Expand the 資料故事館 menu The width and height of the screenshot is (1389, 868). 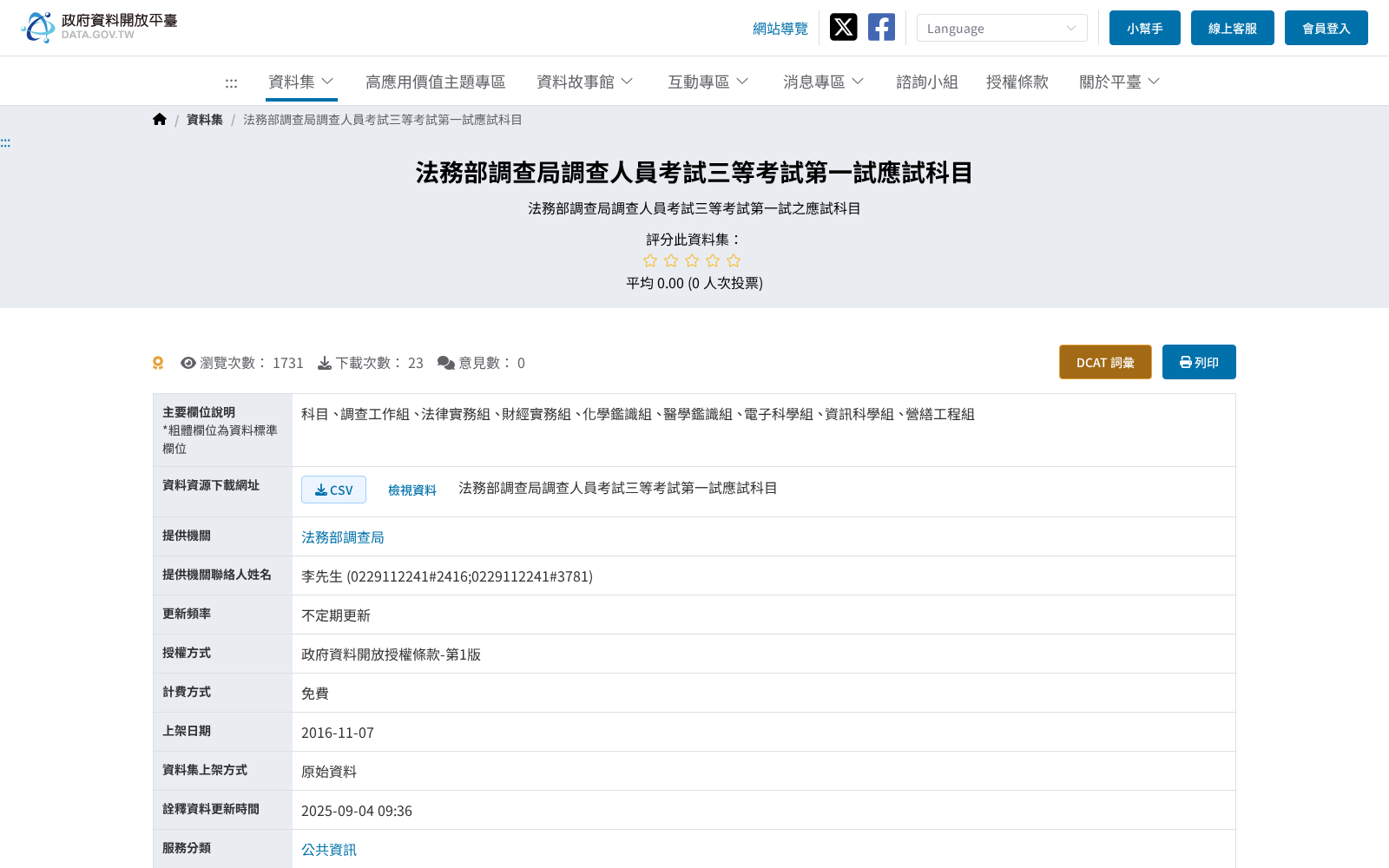pyautogui.click(x=585, y=82)
